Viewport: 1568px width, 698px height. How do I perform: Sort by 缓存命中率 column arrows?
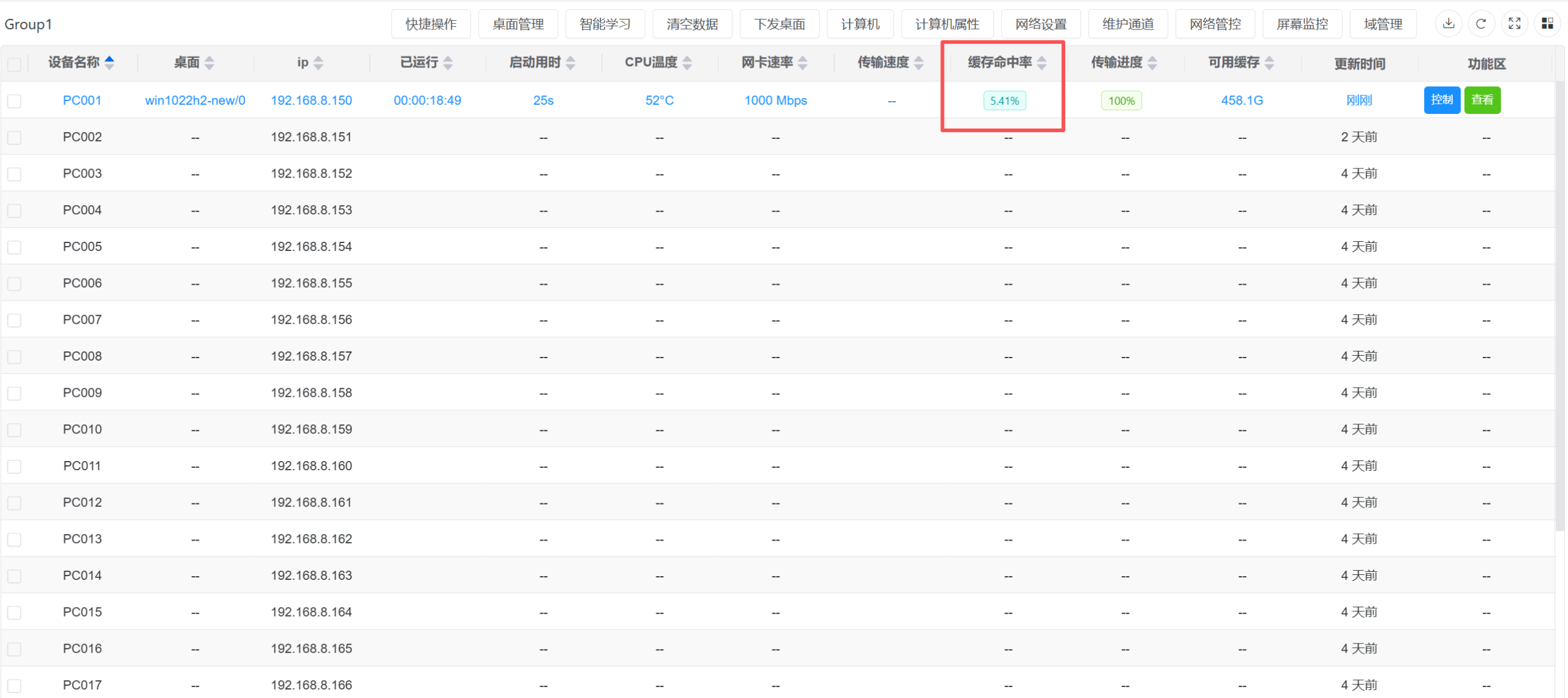[x=1042, y=62]
